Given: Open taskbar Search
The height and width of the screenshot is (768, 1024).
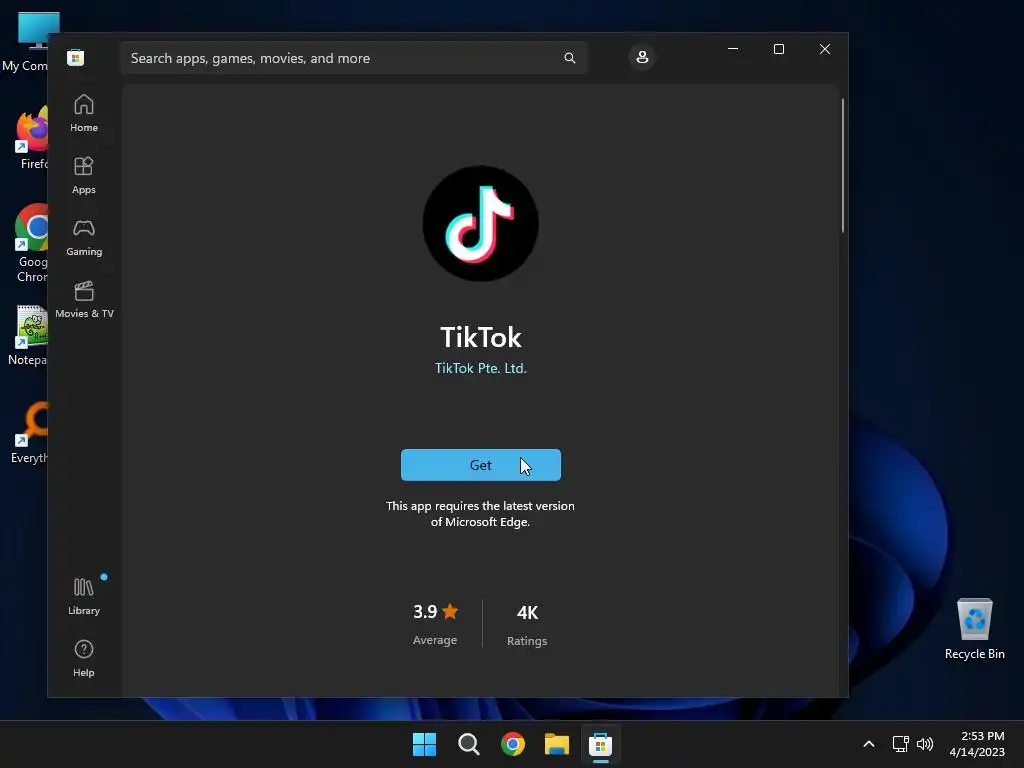Looking at the screenshot, I should point(469,744).
